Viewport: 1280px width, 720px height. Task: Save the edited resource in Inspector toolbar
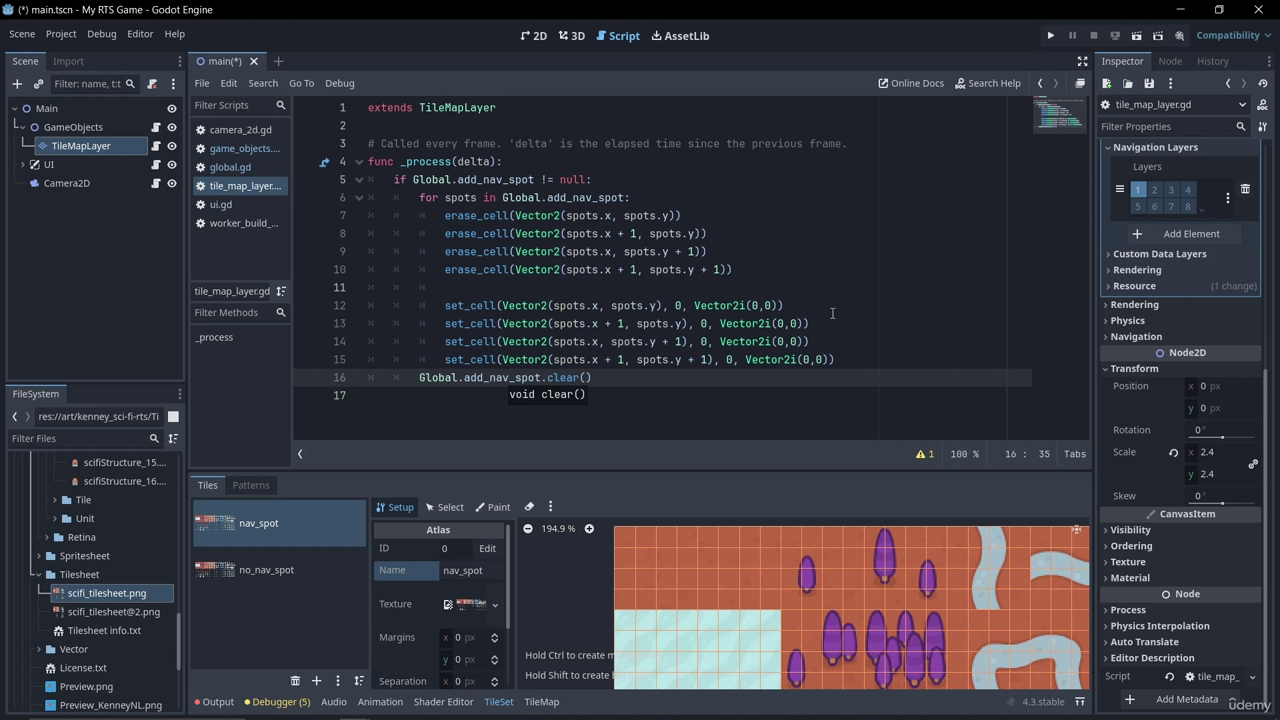pyautogui.click(x=1149, y=84)
